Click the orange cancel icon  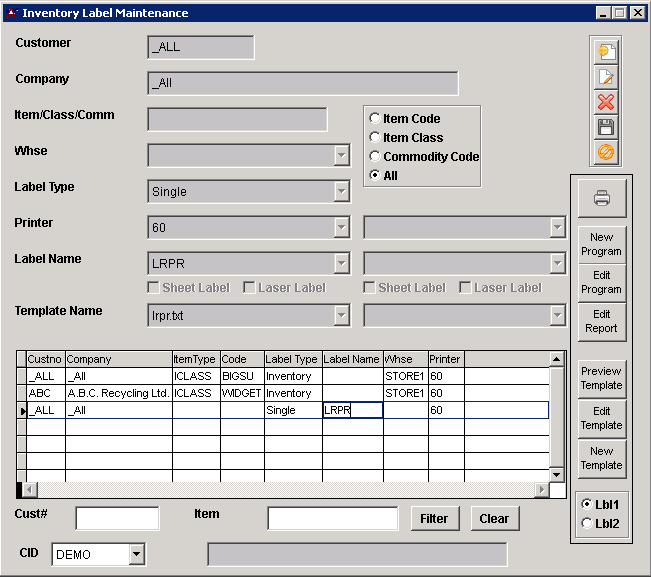click(606, 152)
